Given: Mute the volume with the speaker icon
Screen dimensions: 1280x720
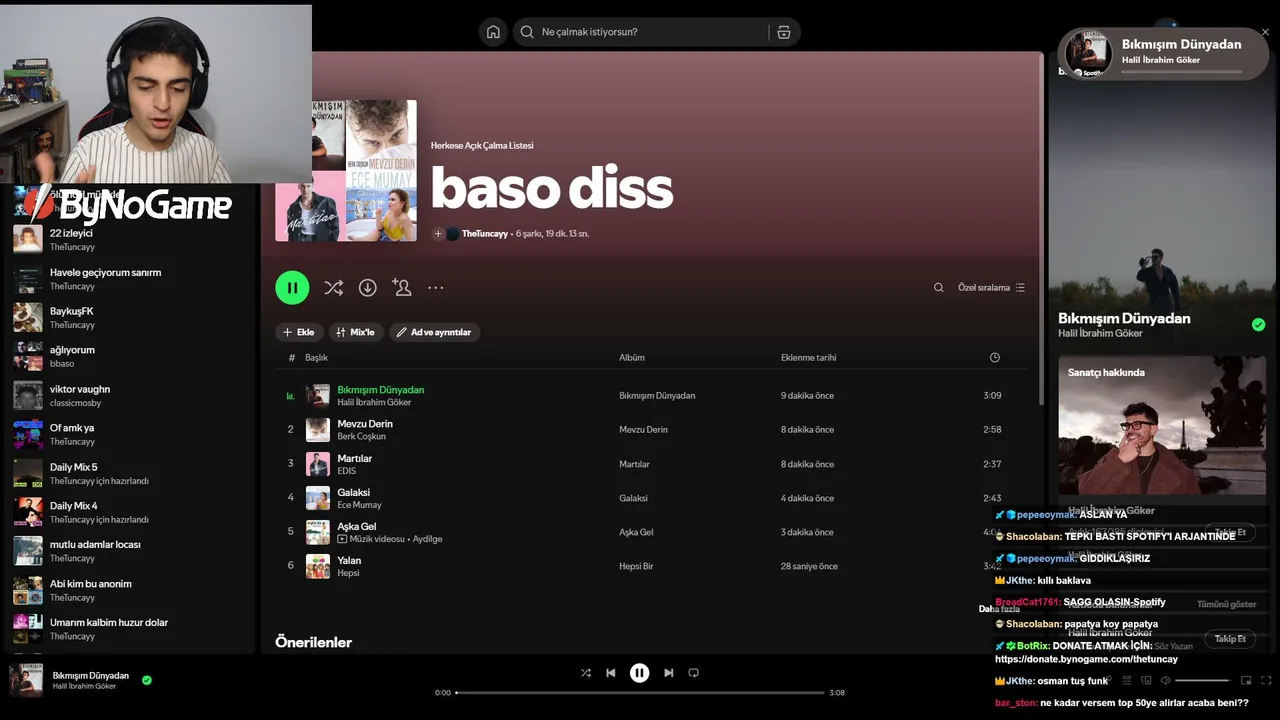Looking at the screenshot, I should (1166, 681).
